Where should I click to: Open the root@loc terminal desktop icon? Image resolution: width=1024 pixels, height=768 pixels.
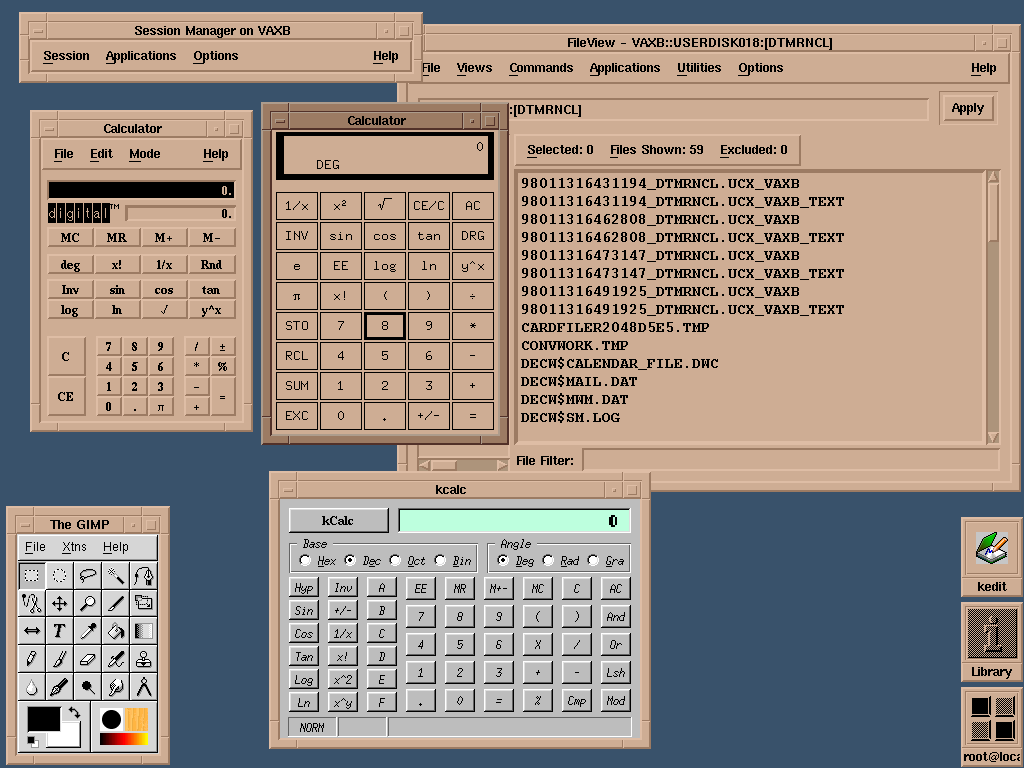coord(991,727)
